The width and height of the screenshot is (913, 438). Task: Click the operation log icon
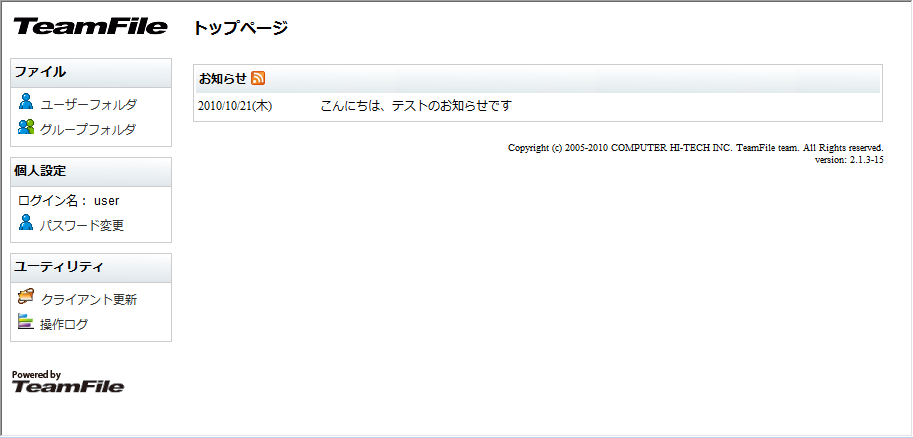tap(26, 322)
